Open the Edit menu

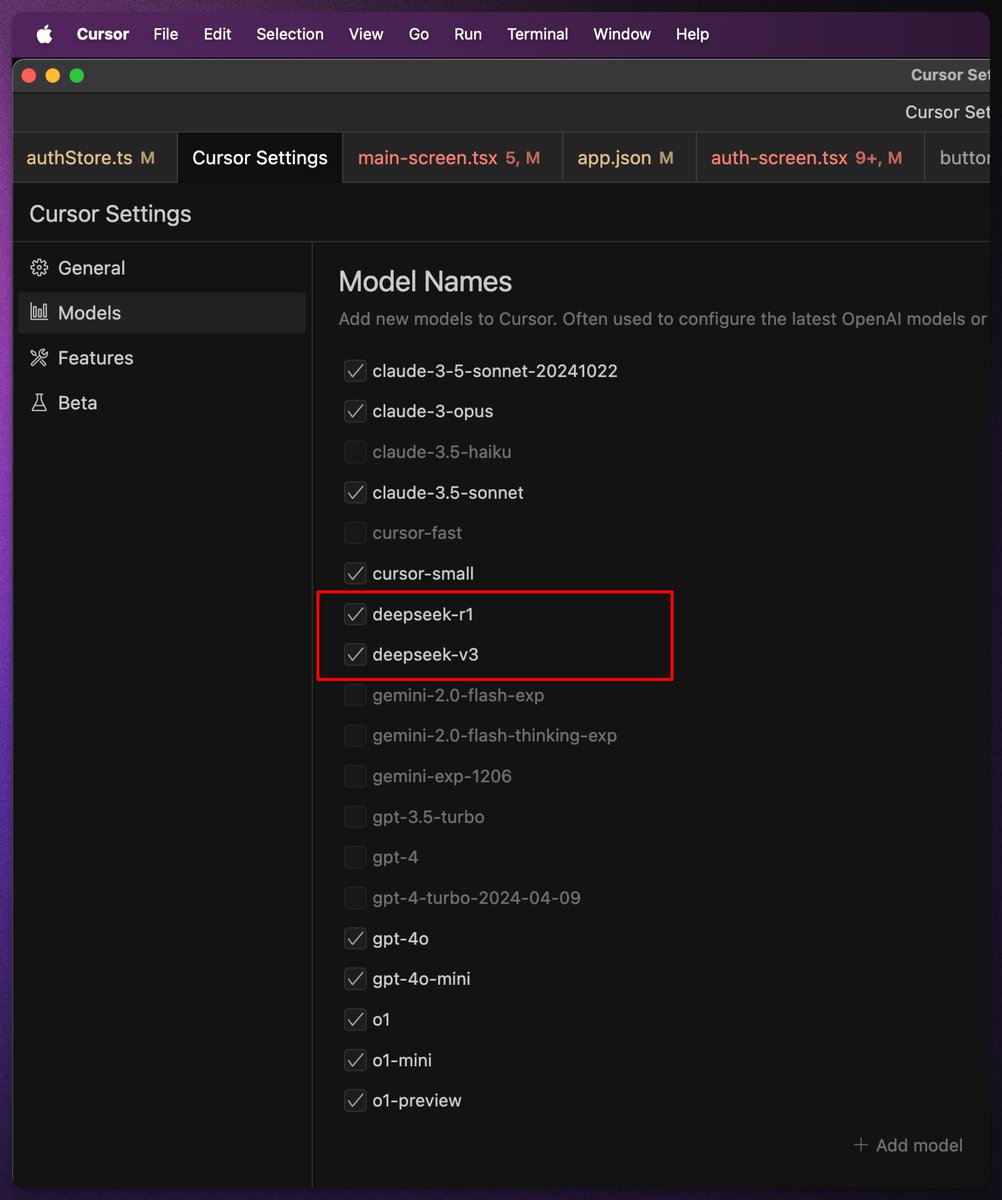(217, 34)
